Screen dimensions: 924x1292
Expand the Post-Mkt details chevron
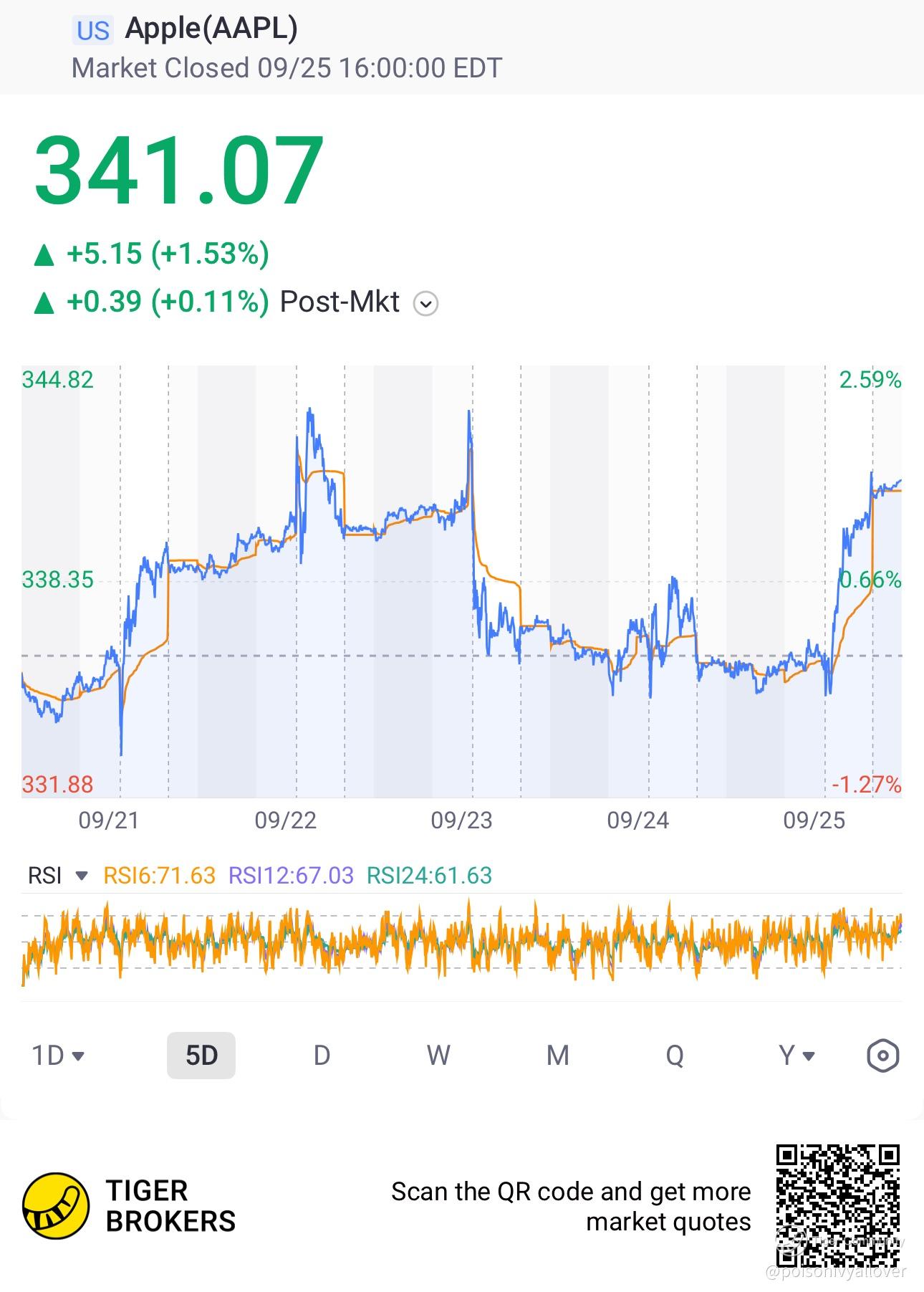coord(425,304)
